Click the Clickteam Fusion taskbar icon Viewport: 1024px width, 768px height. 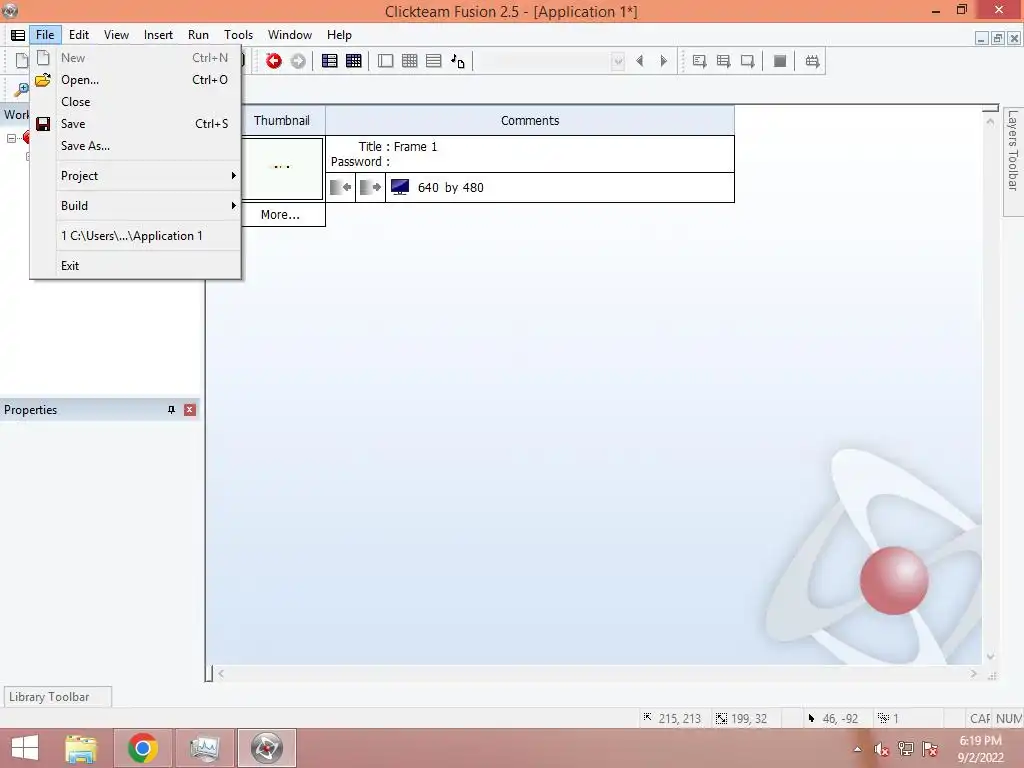(266, 748)
